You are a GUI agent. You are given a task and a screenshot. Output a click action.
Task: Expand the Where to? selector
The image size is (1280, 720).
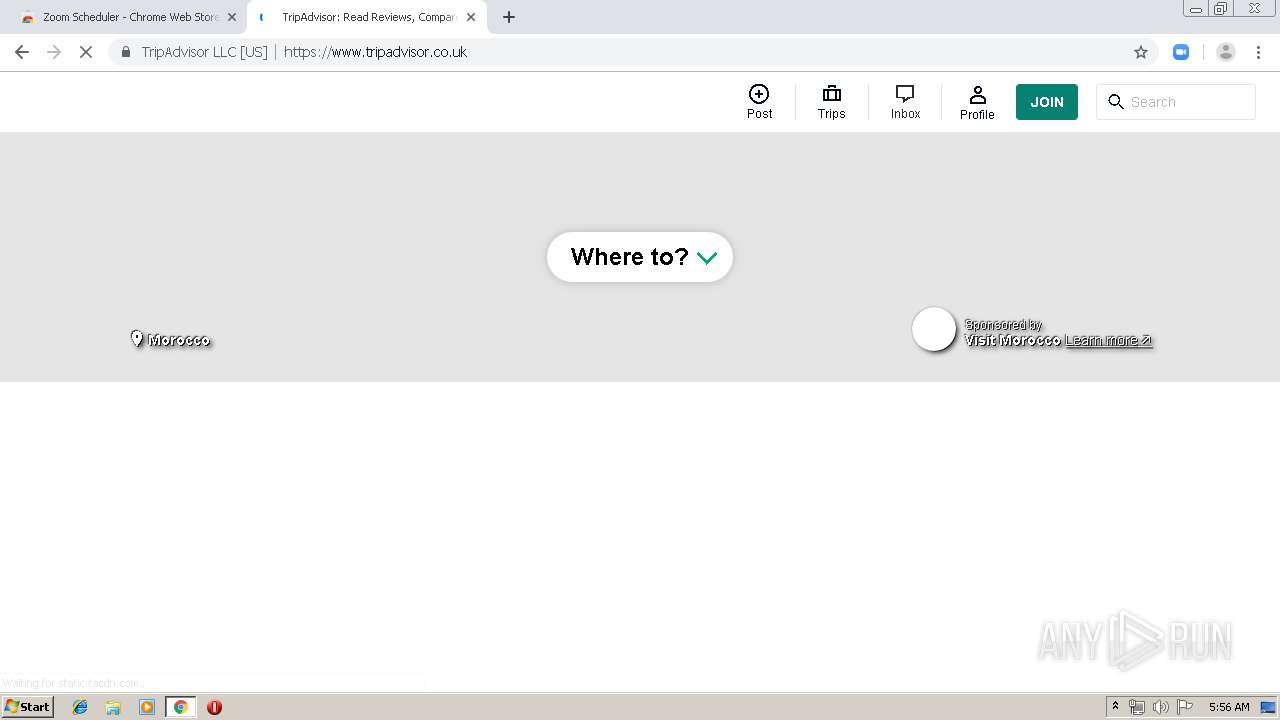pos(640,257)
